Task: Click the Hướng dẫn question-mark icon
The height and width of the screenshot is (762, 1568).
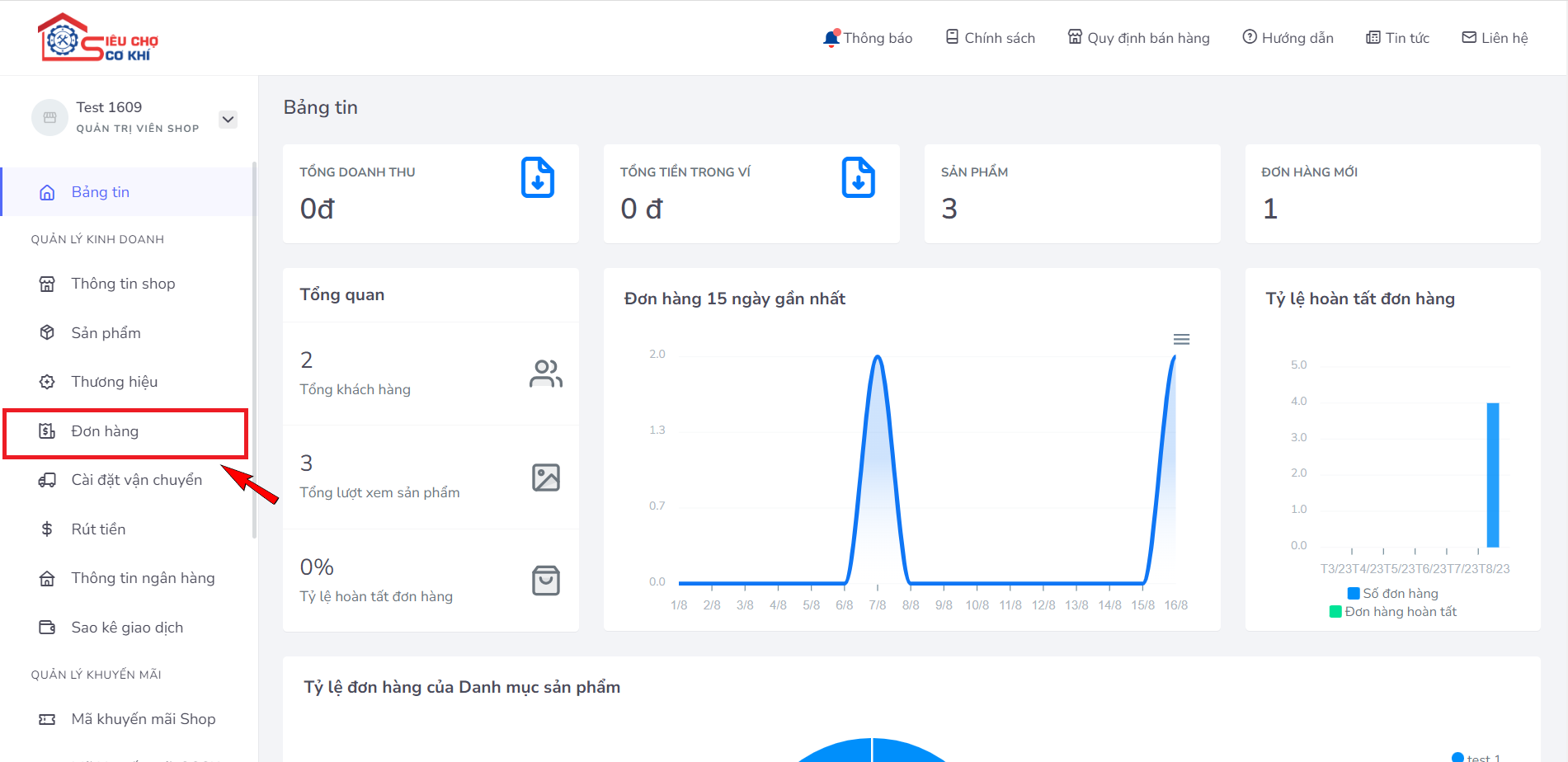Action: pos(1250,37)
